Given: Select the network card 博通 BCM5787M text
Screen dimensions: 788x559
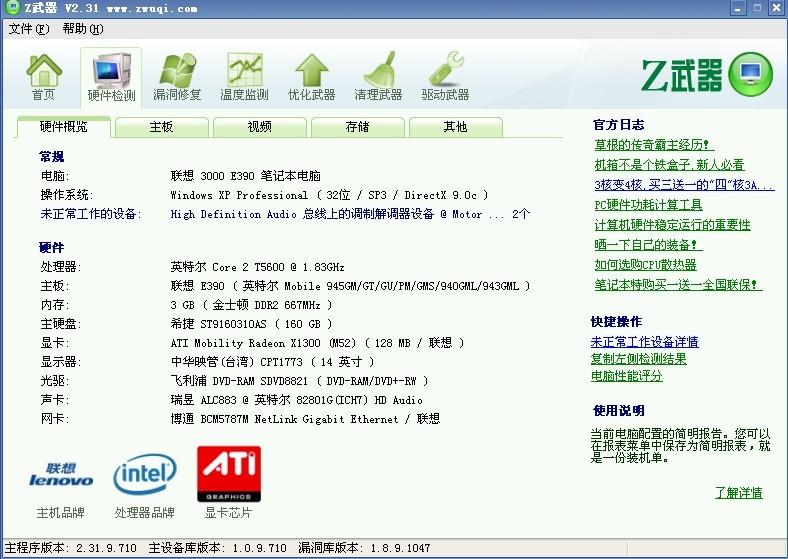Looking at the screenshot, I should coord(306,419).
